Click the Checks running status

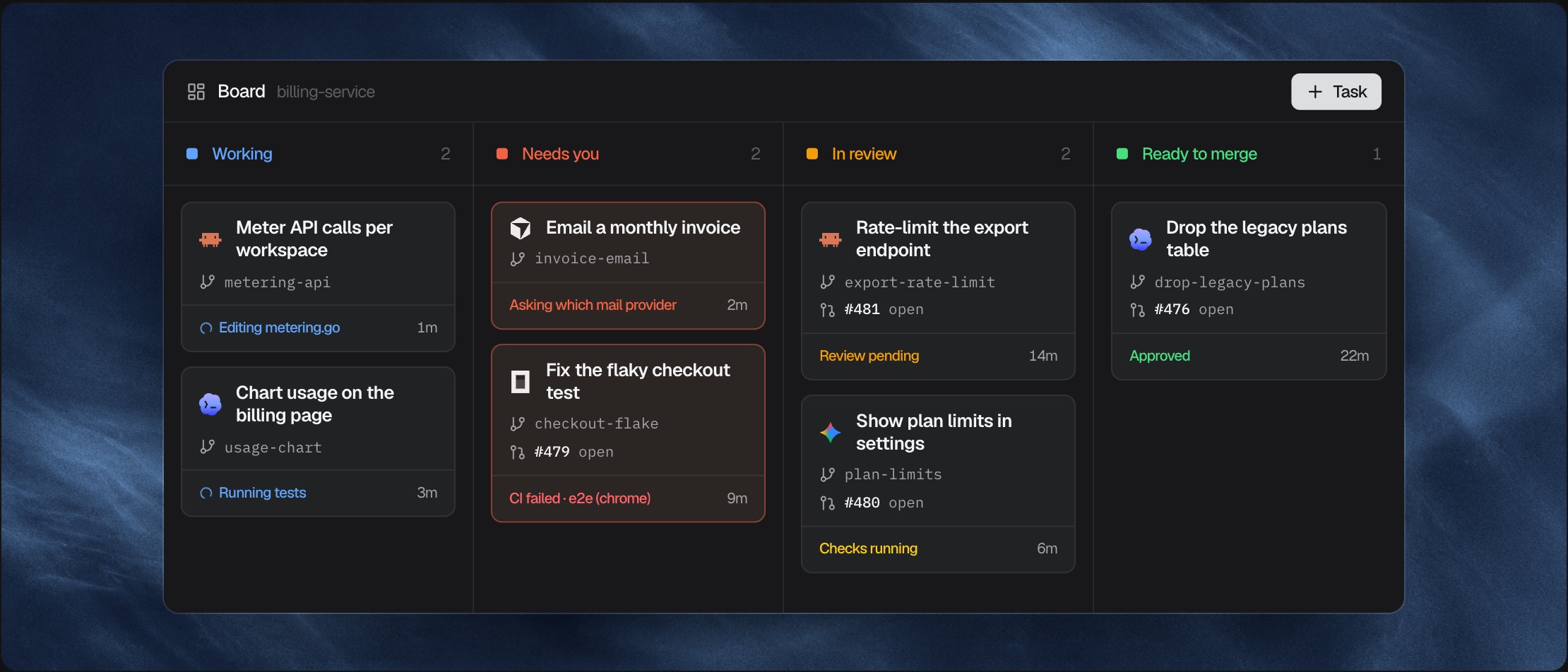coord(868,548)
